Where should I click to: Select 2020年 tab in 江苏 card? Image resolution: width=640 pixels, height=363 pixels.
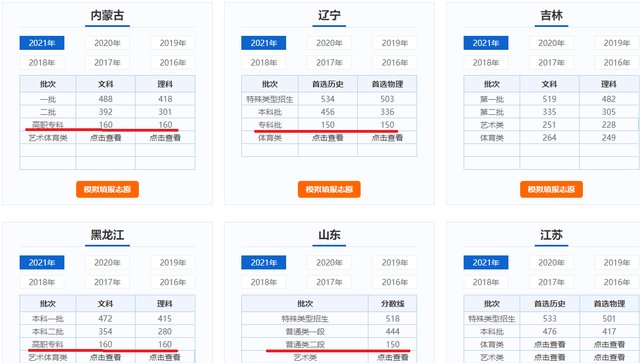[x=551, y=263]
